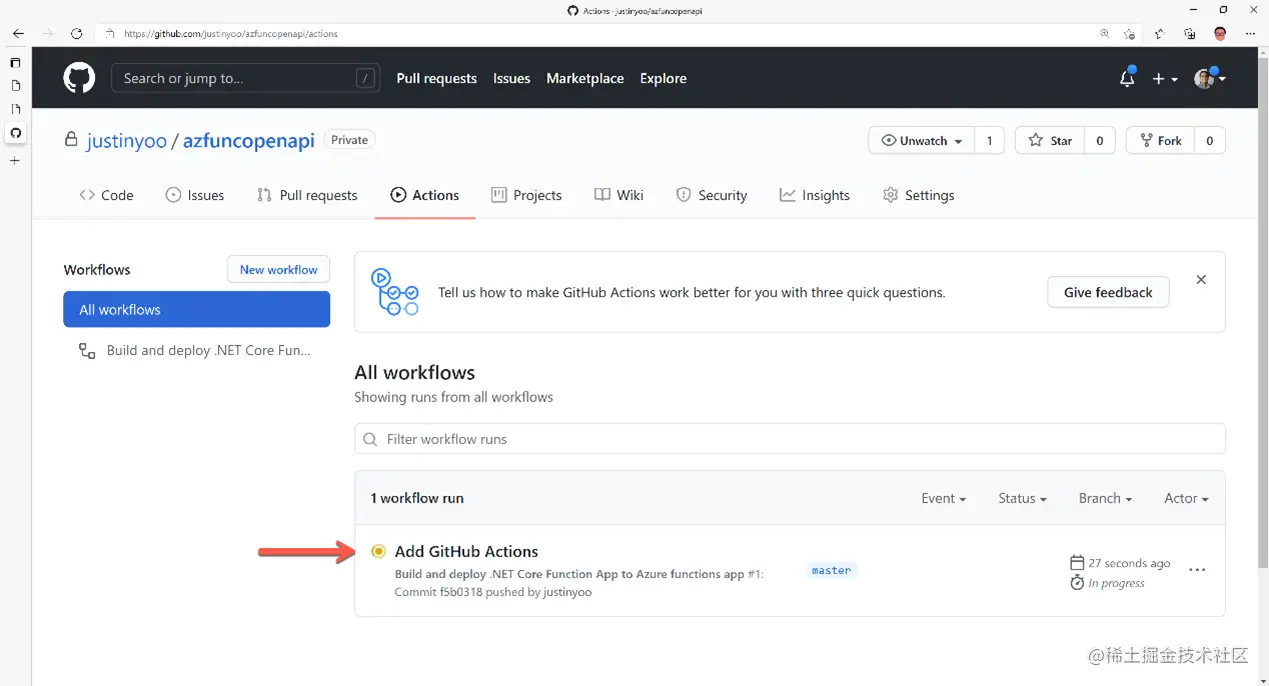Switch to the Insights tab
The image size is (1269, 686).
(x=815, y=195)
